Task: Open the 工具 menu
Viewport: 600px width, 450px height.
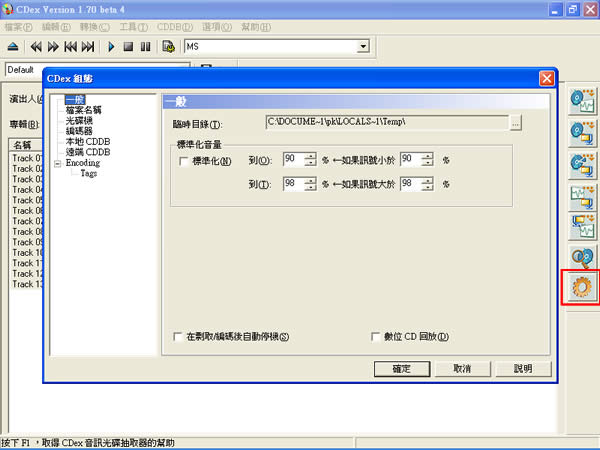Action: tap(134, 27)
